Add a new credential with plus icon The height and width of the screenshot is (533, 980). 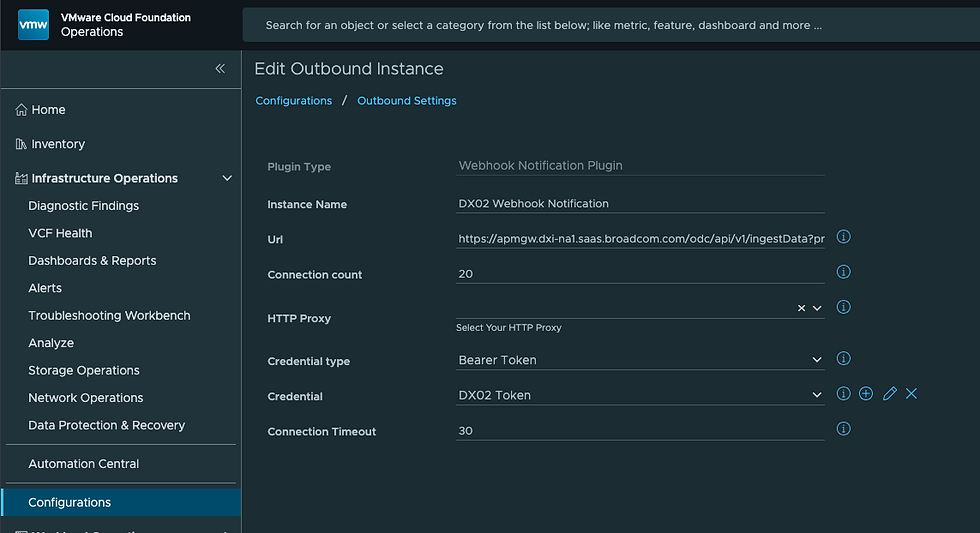(866, 394)
